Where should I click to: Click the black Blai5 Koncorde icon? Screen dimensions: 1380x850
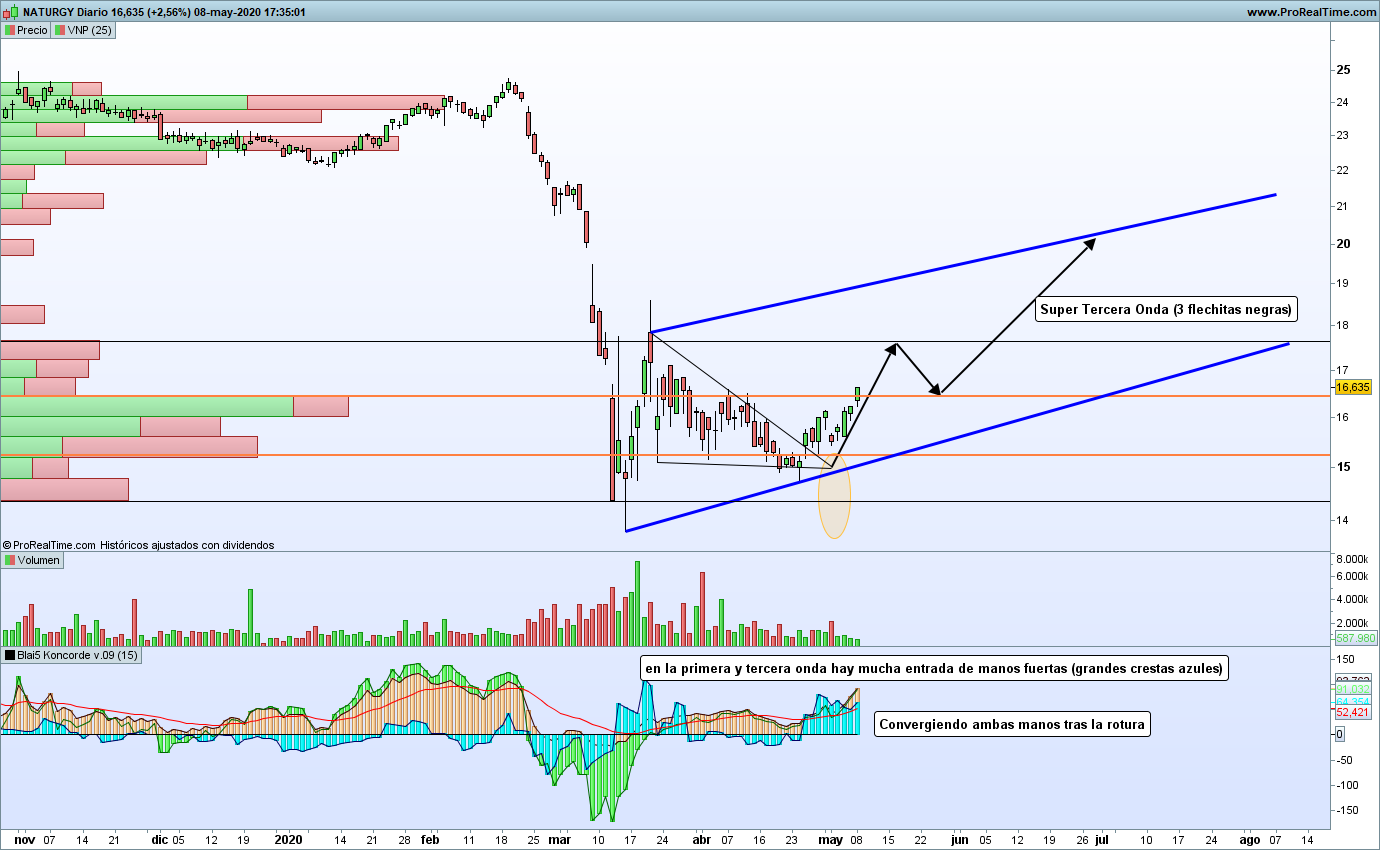click(x=9, y=656)
